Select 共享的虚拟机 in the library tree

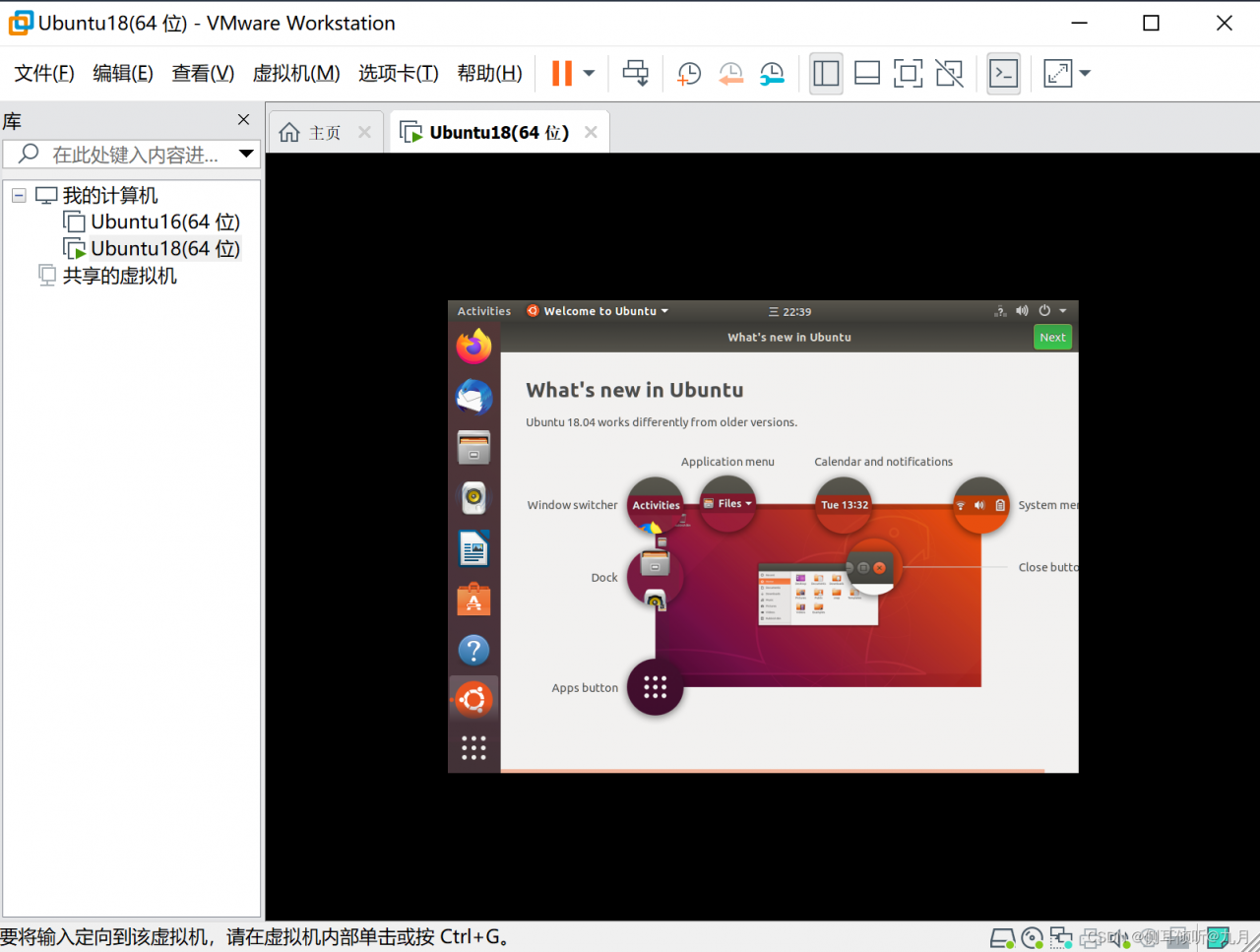pos(119,276)
